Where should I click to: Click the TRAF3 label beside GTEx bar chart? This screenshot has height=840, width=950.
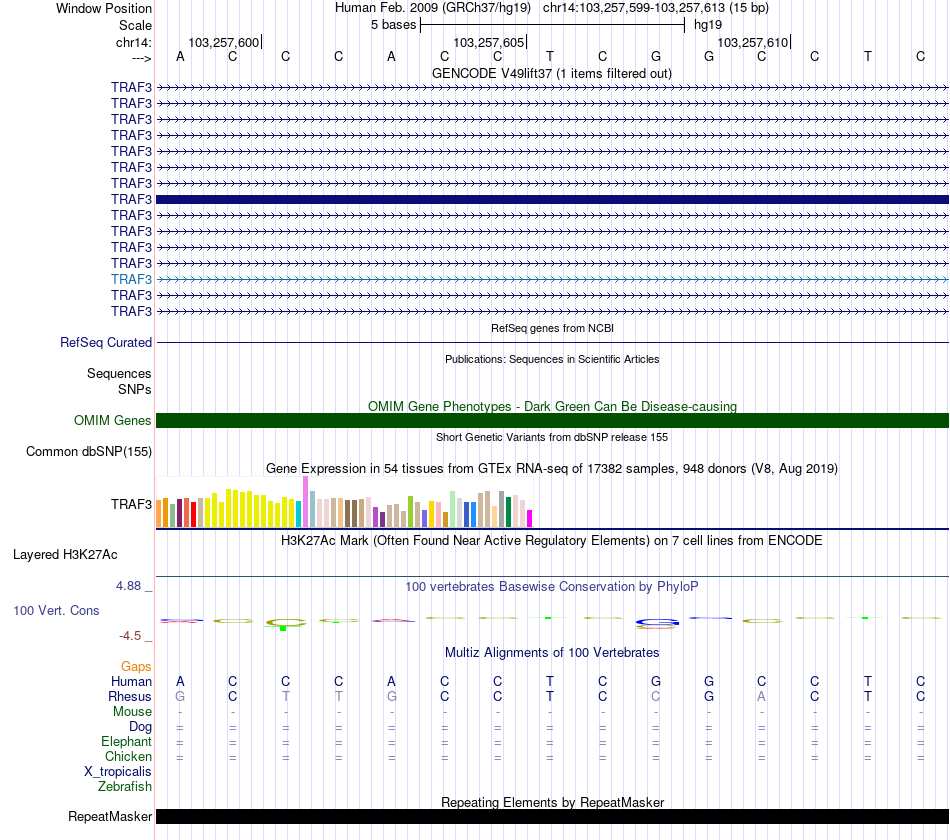(131, 504)
